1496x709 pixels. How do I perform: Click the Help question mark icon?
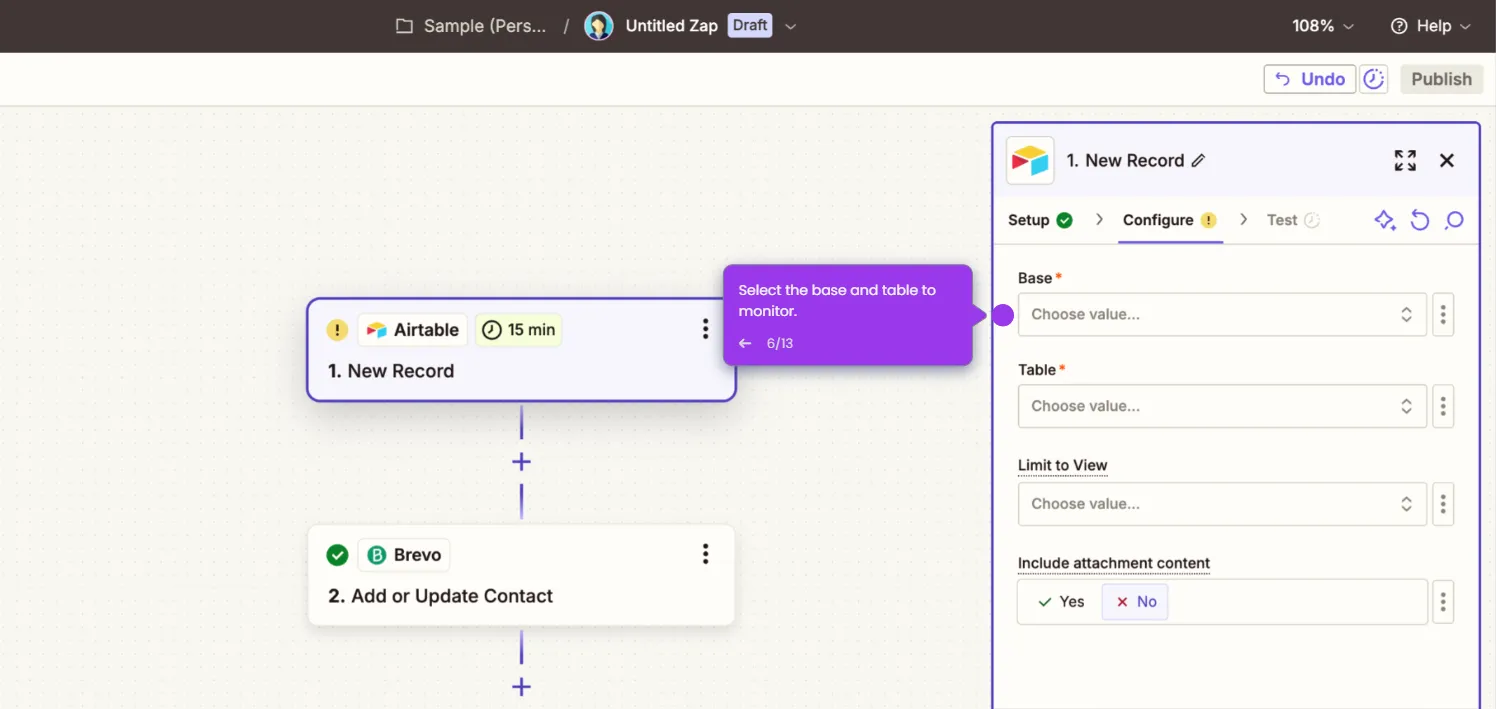click(1399, 26)
